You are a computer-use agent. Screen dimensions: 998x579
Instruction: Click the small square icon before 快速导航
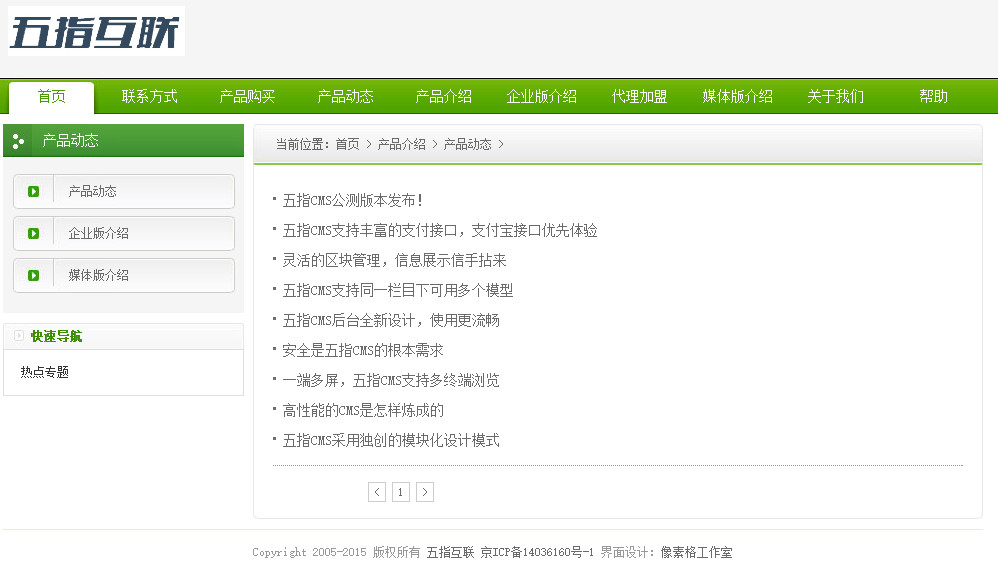[17, 335]
